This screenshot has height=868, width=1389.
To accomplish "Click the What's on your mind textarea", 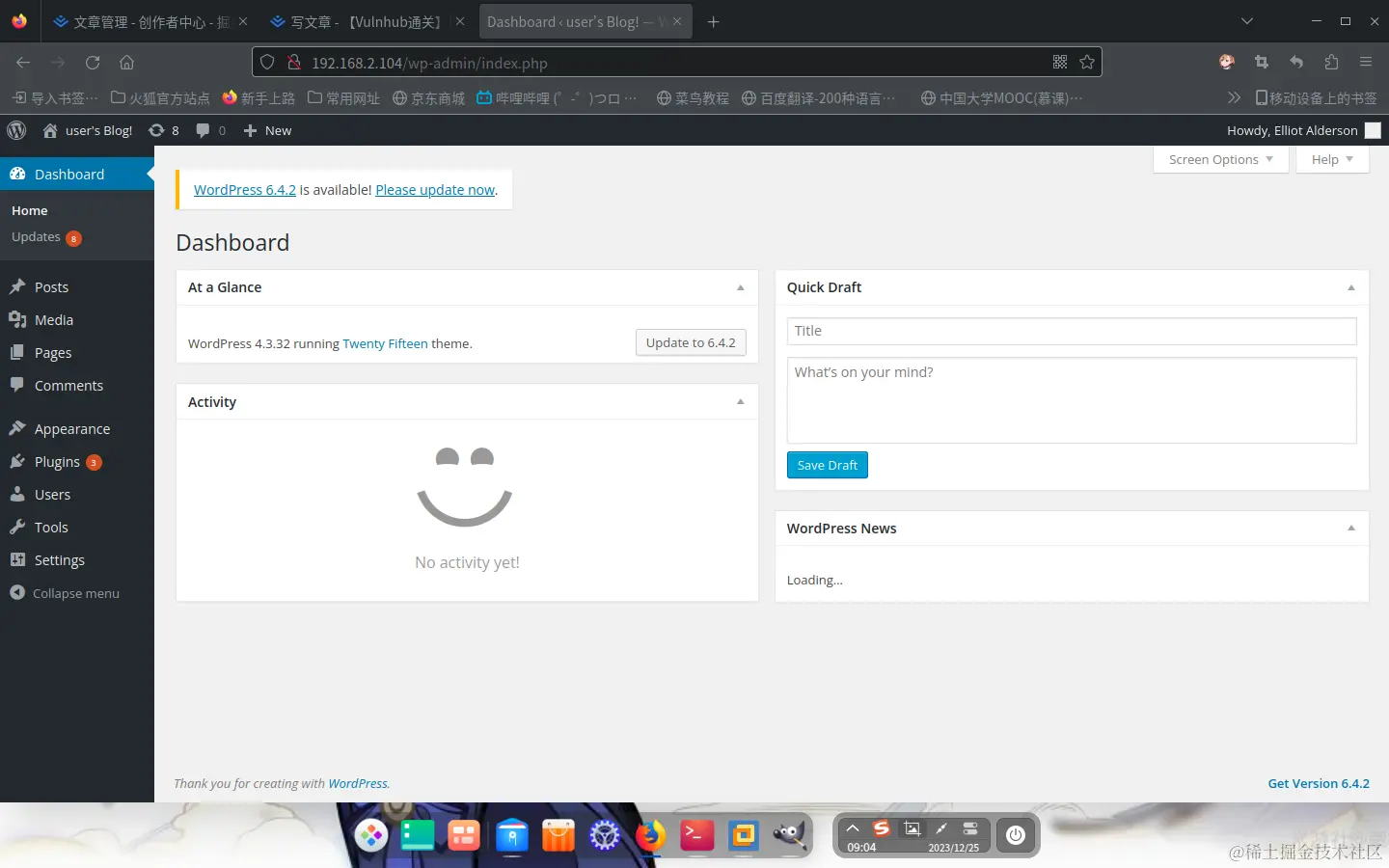I will [1072, 400].
